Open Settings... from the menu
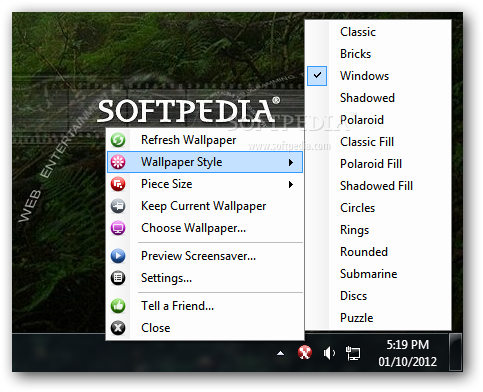Image resolution: width=483 pixels, height=392 pixels. tap(205, 278)
